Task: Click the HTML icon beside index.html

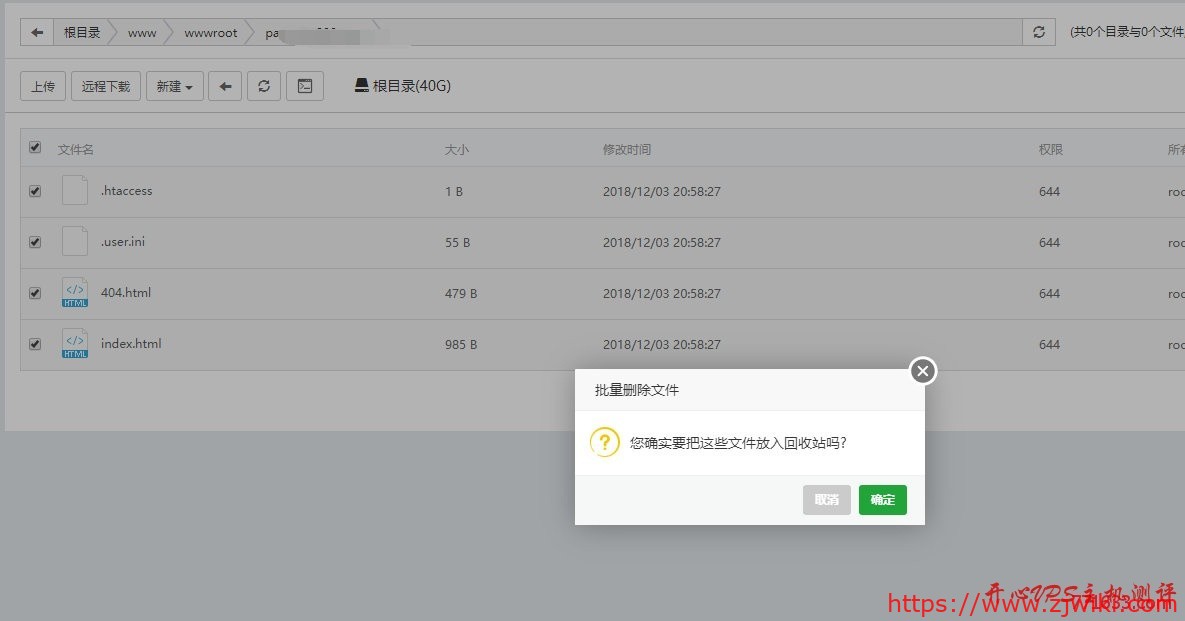Action: coord(74,343)
